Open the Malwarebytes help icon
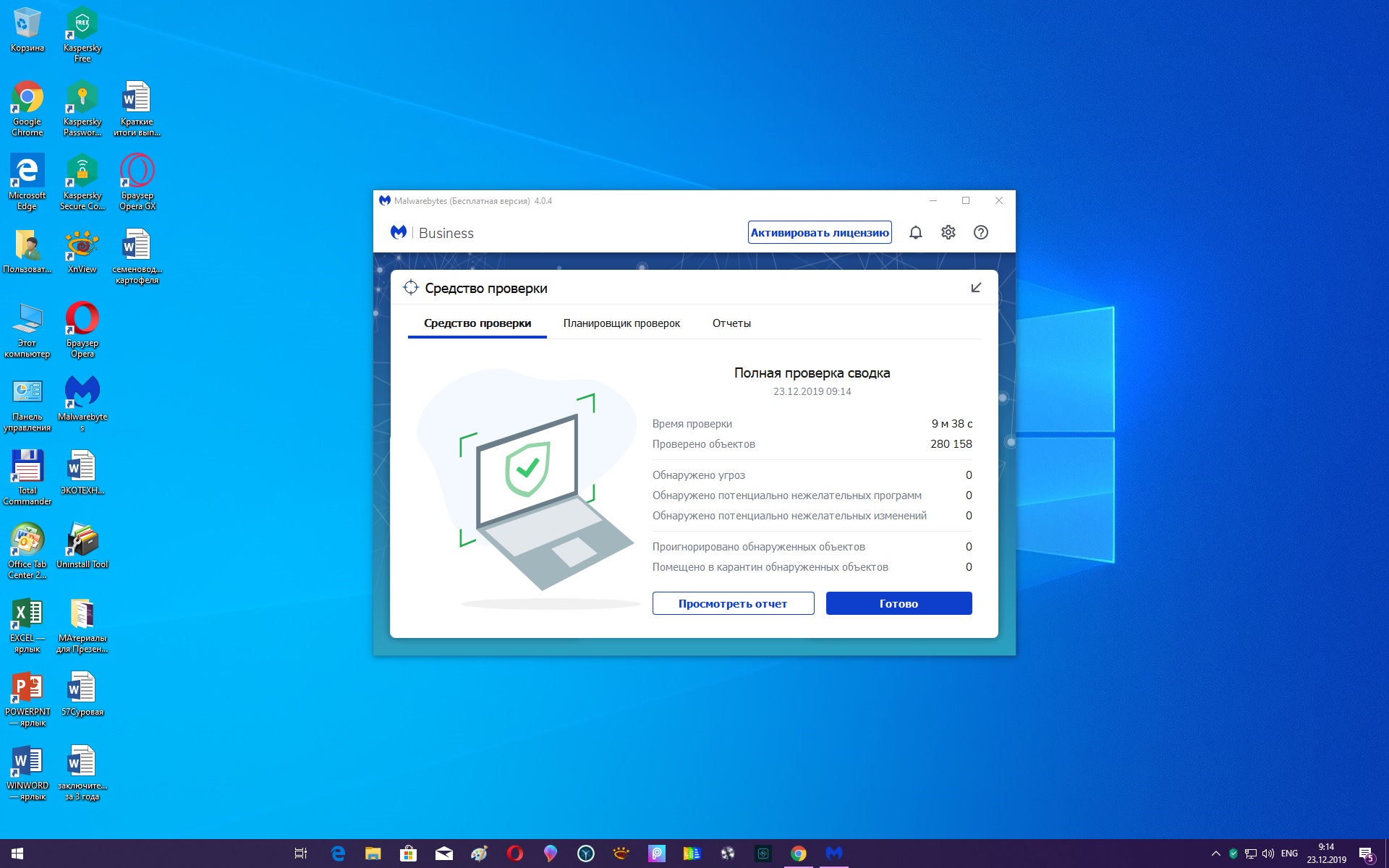The image size is (1389, 868). [x=980, y=232]
